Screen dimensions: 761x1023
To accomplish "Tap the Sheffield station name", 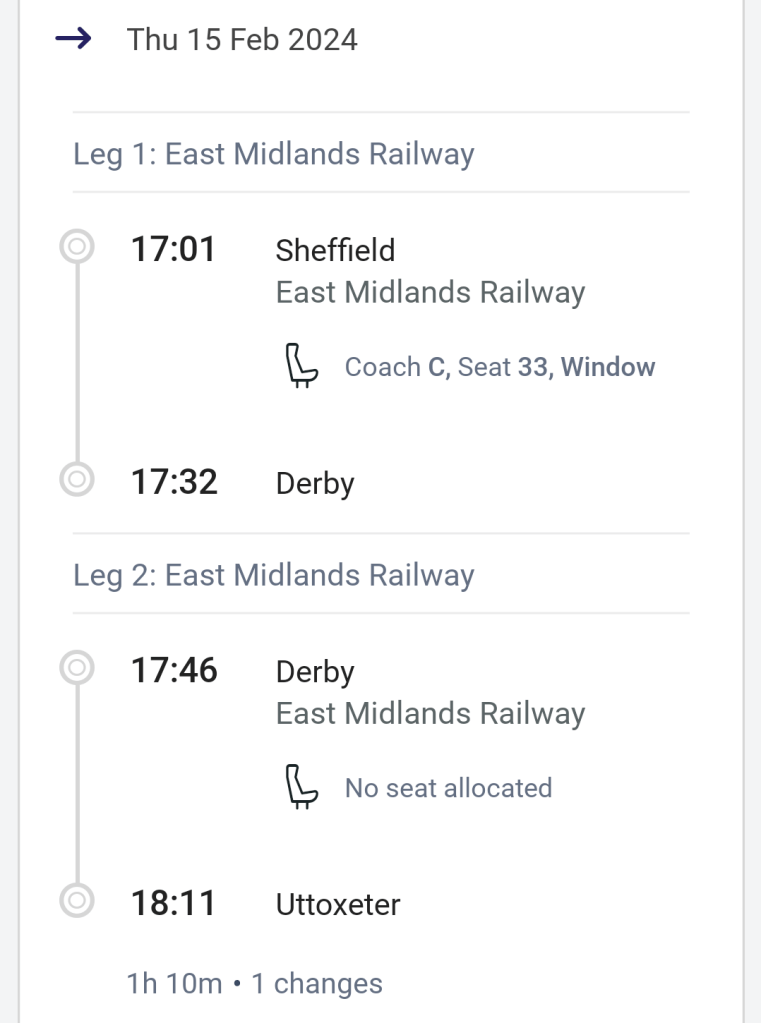I will tap(335, 250).
